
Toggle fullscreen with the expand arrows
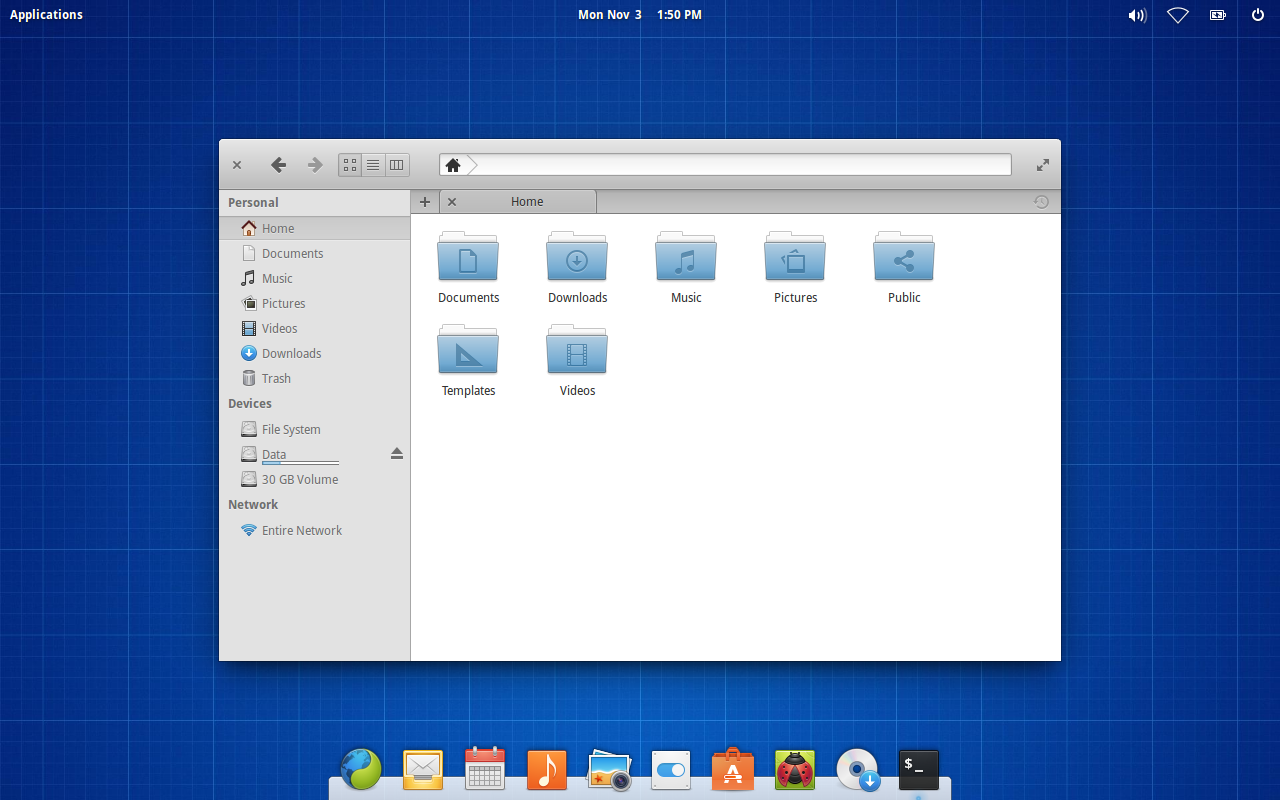(x=1042, y=164)
